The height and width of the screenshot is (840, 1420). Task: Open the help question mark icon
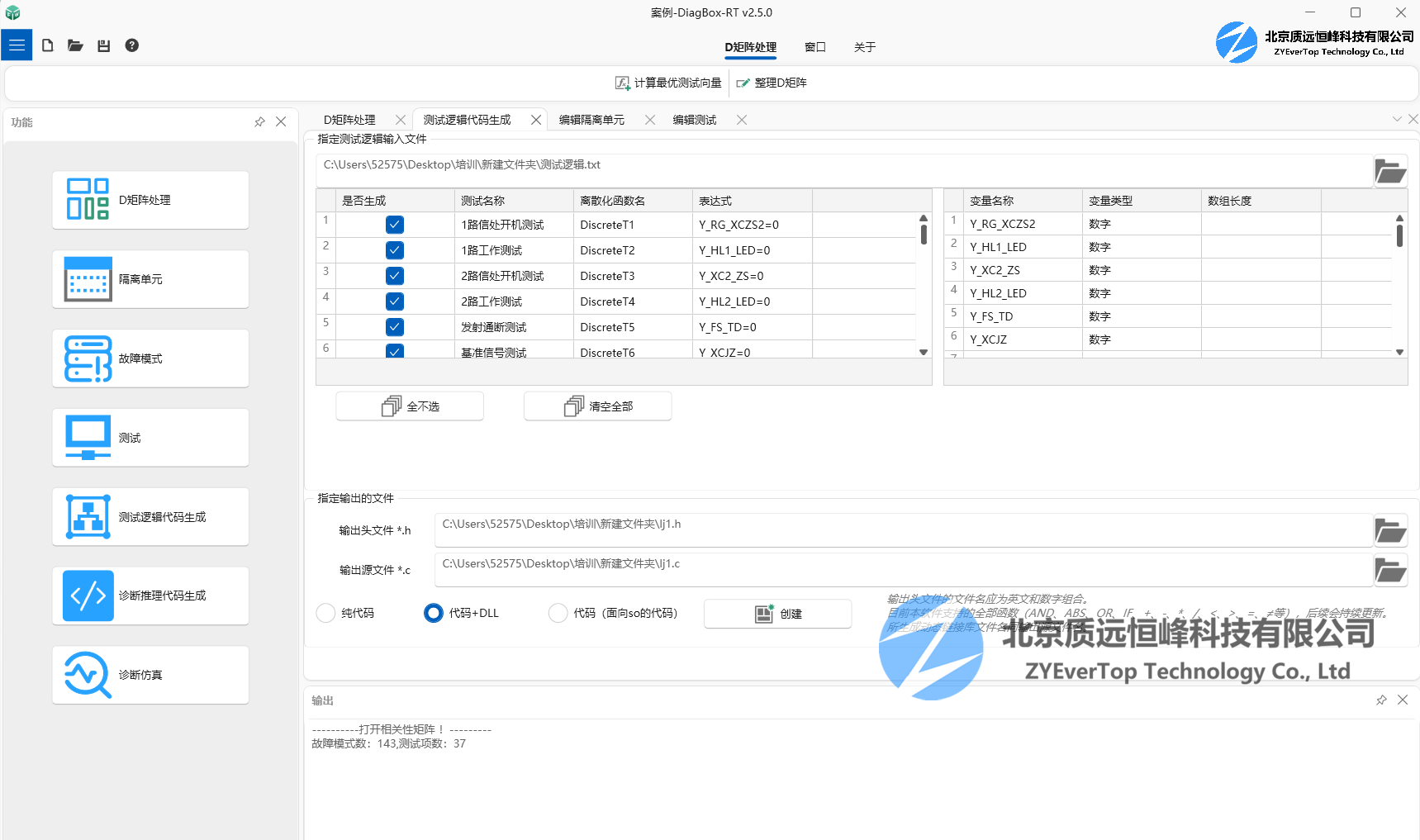132,45
